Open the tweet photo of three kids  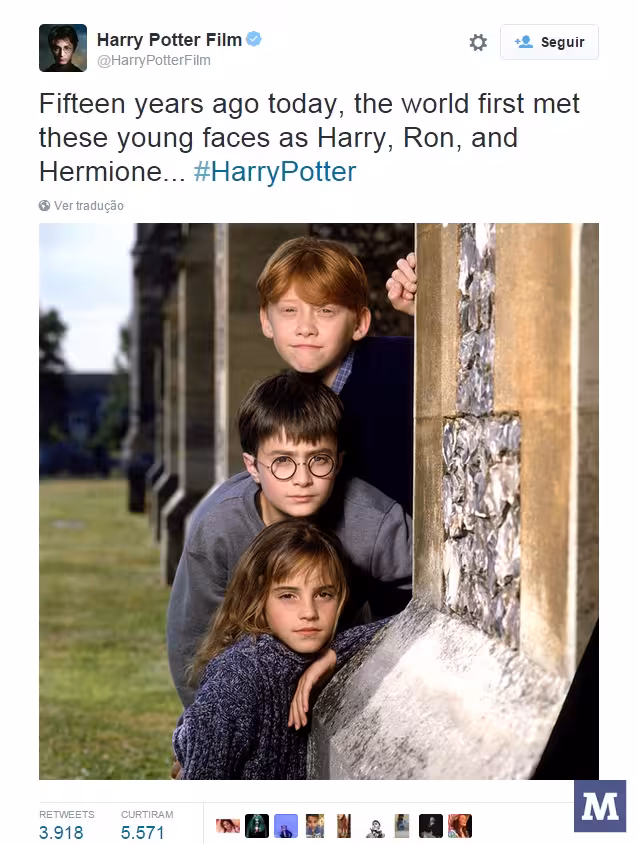pos(319,501)
